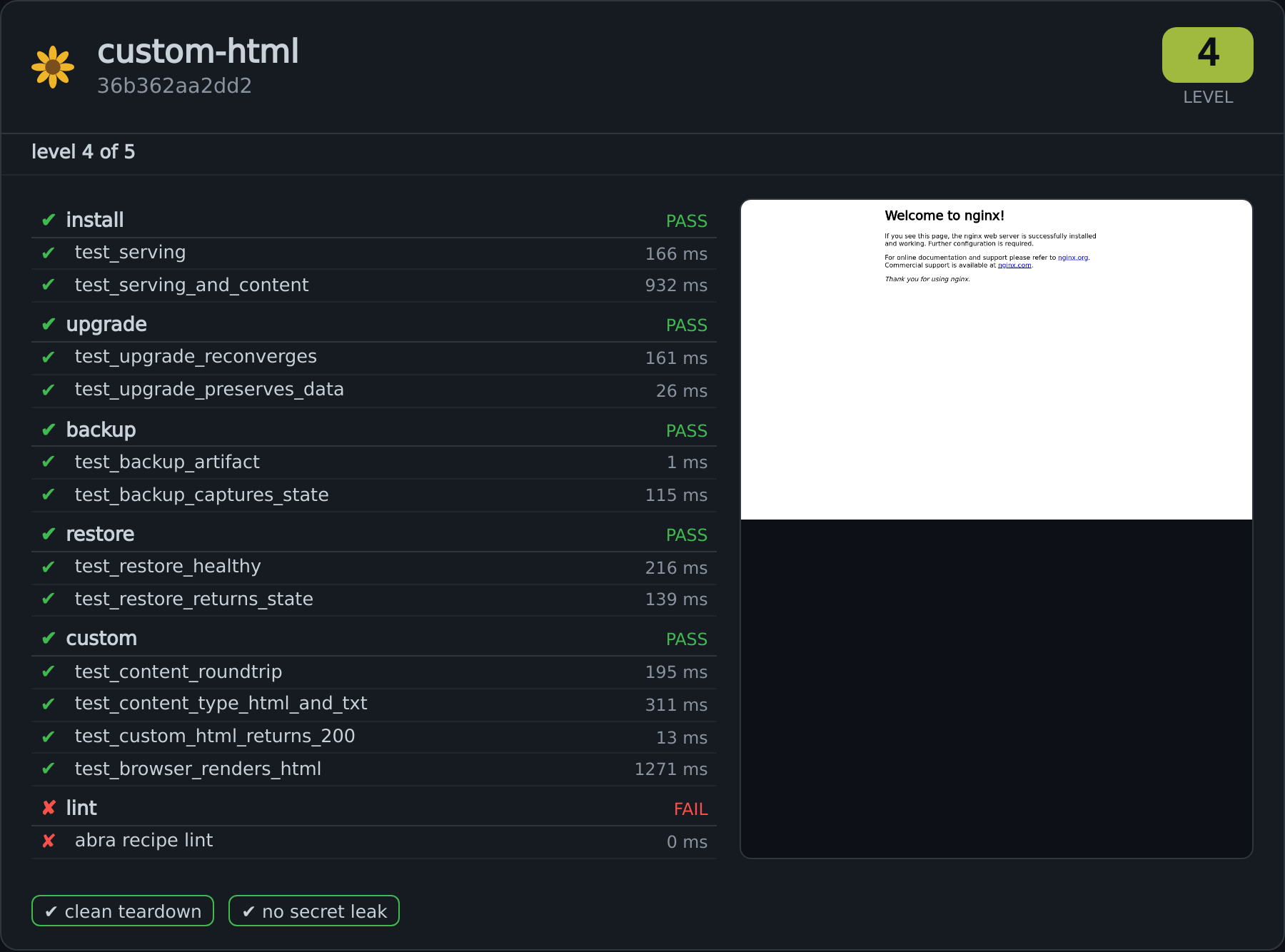
Task: Click the green checkmark beside restore
Action: click(x=49, y=534)
